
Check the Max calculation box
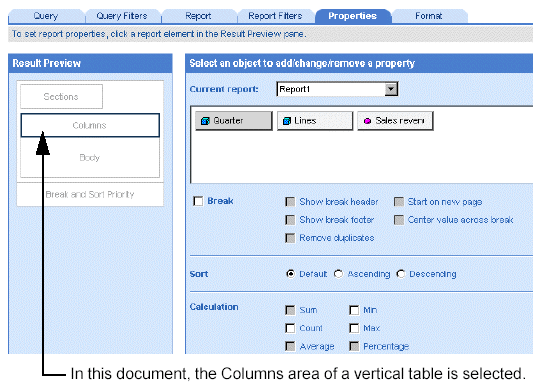pyautogui.click(x=354, y=328)
